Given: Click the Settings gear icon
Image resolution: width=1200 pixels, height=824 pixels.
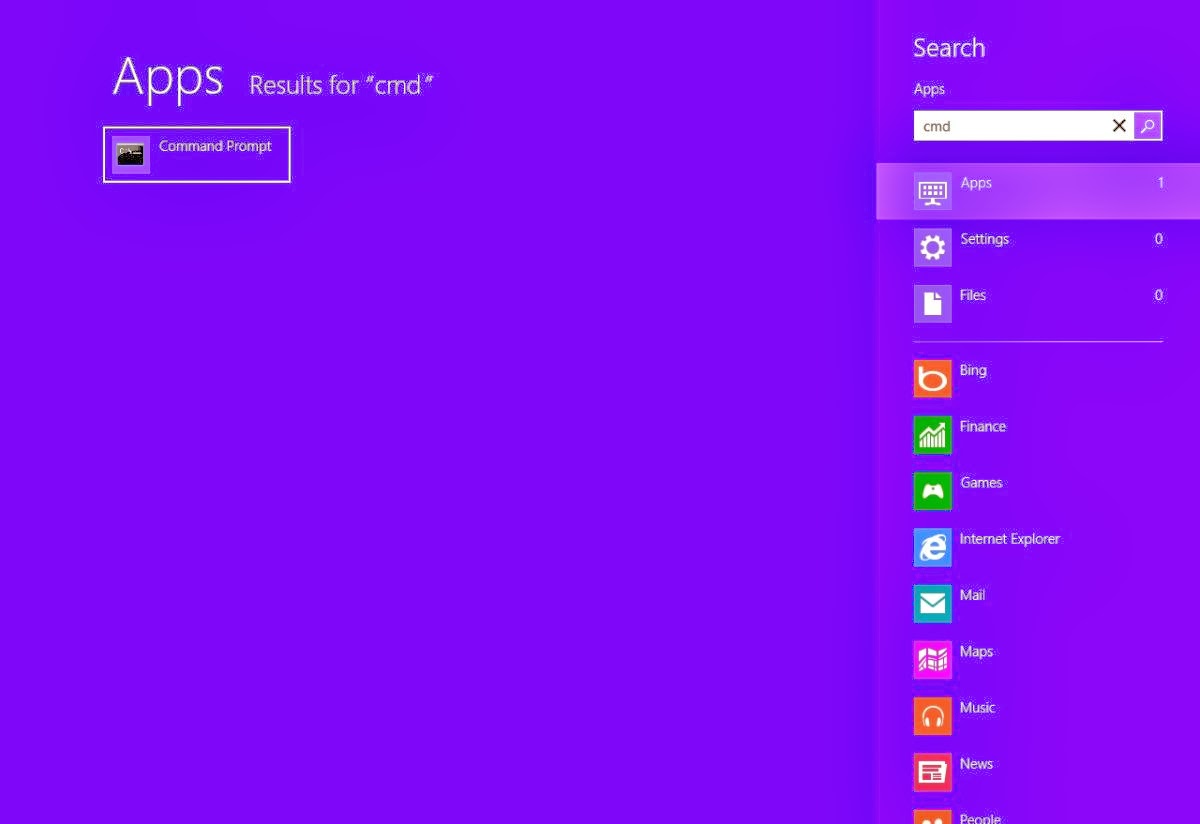Looking at the screenshot, I should (932, 247).
